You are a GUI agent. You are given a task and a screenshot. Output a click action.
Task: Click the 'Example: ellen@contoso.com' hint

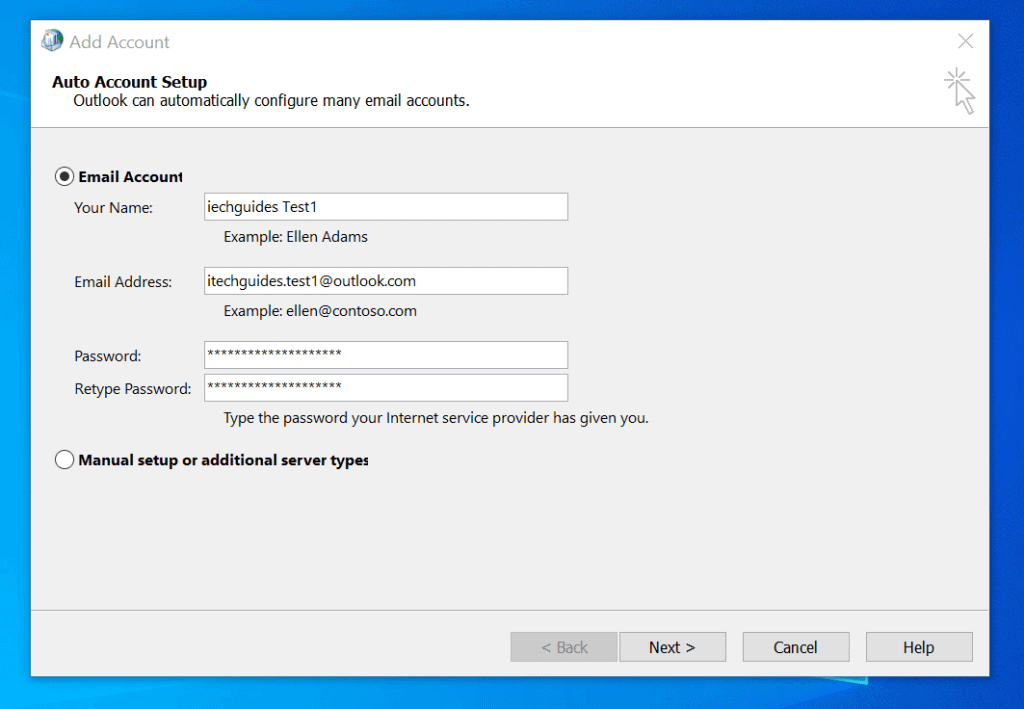(x=320, y=311)
